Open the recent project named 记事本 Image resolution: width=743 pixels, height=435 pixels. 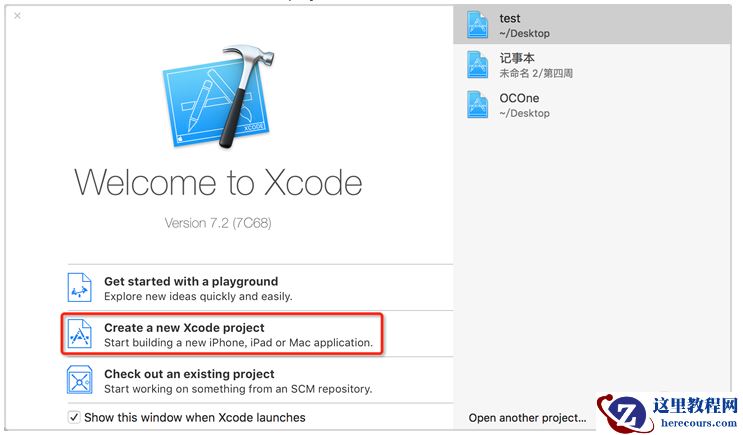click(517, 58)
